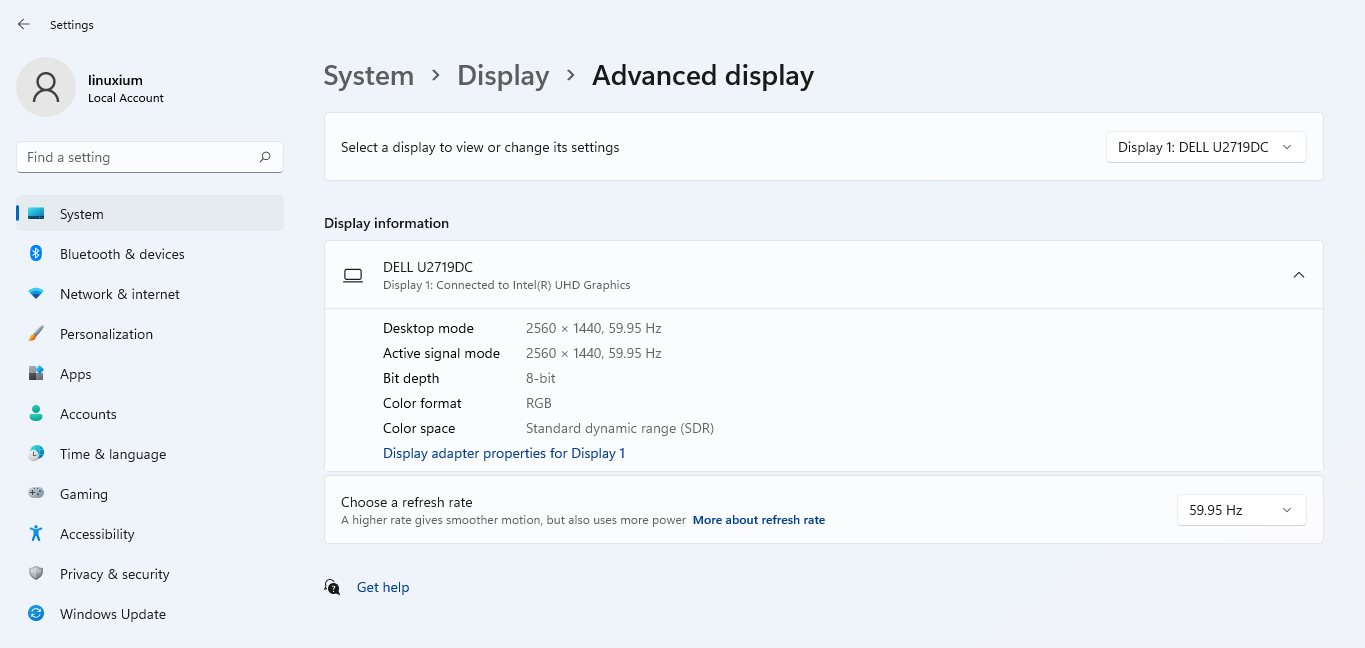Select the Accessibility settings category
1365x648 pixels.
[x=97, y=534]
